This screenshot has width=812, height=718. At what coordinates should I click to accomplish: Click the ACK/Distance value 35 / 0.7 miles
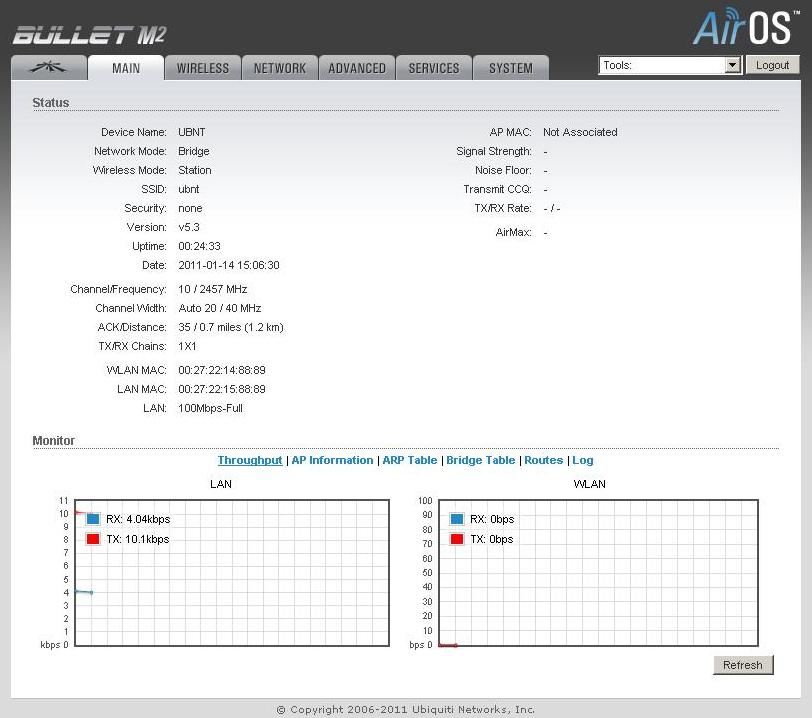click(x=231, y=327)
